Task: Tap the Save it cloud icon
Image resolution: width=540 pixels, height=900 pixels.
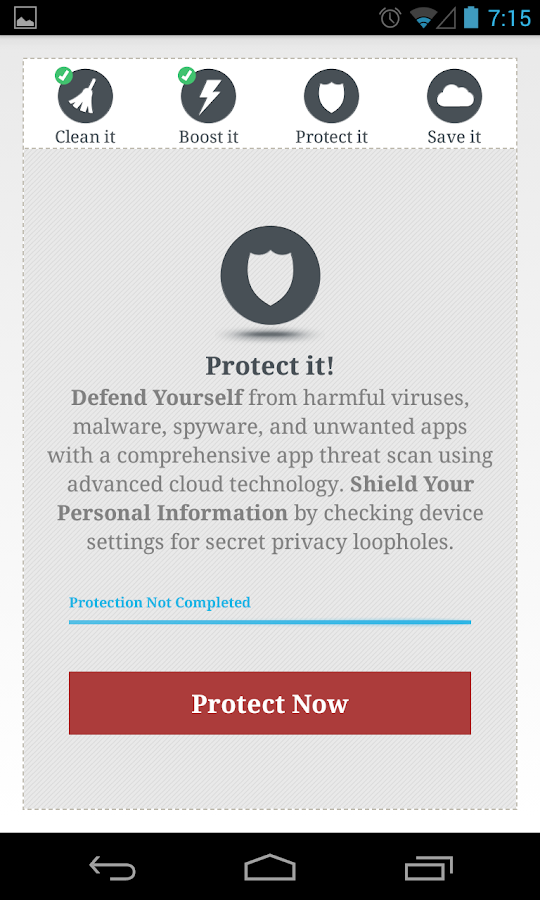Action: (454, 96)
